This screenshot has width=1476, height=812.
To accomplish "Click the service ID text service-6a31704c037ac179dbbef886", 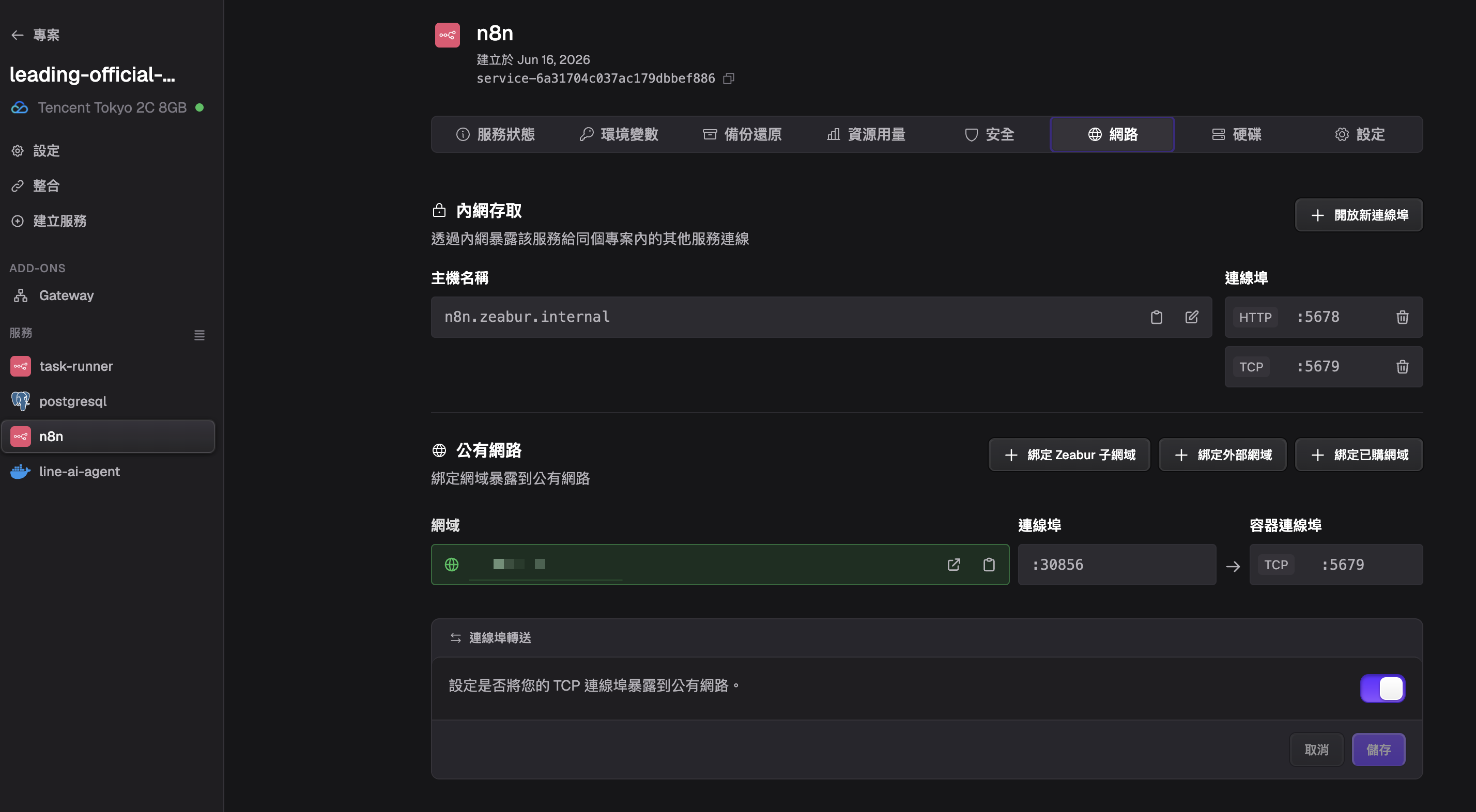I will 595,79.
